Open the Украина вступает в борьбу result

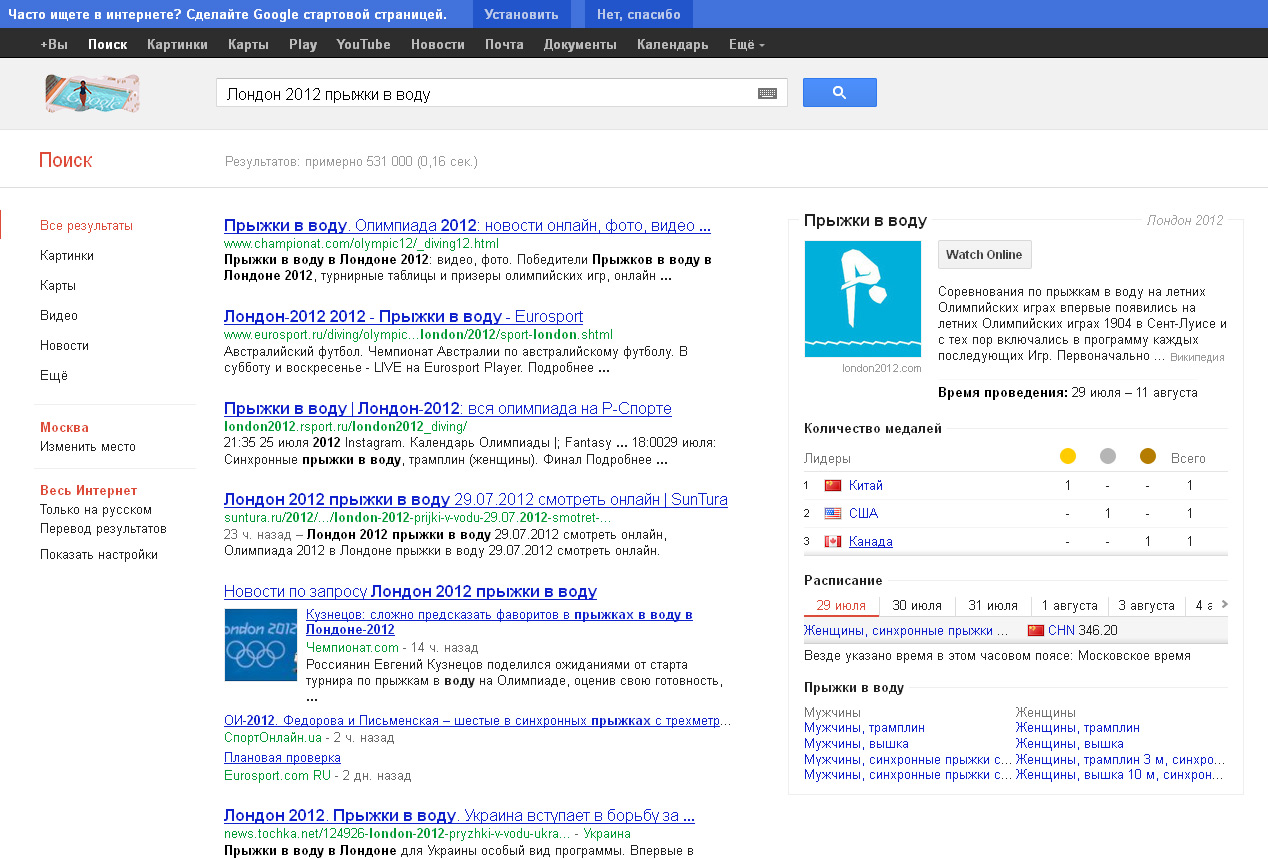[x=459, y=816]
